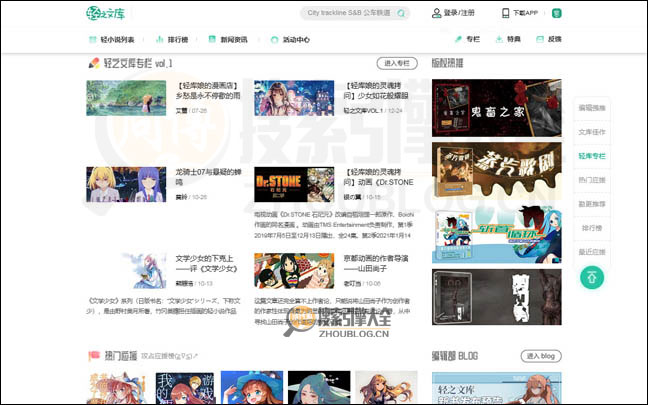This screenshot has width=648, height=405.
Task: Jump to 勤更推荐 in side navigation
Action: tap(592, 204)
